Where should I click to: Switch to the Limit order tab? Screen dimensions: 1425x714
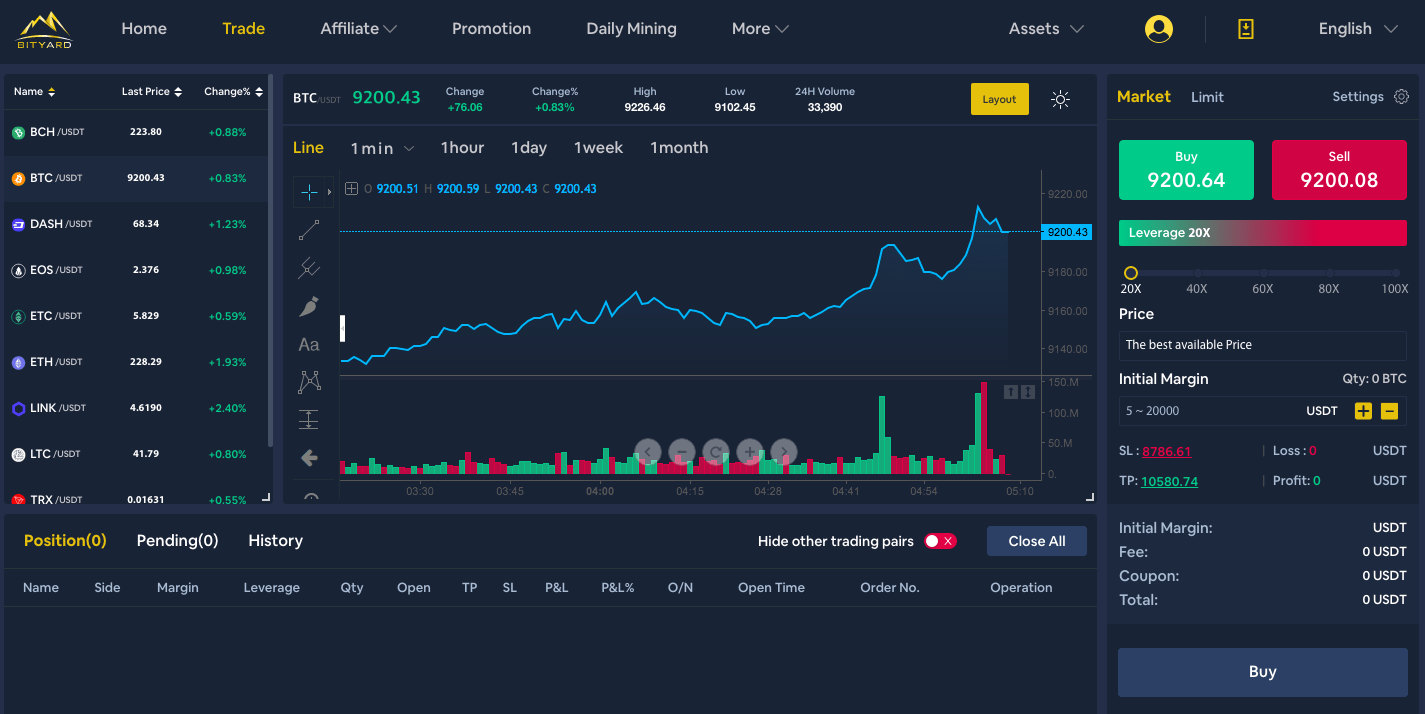(1207, 97)
